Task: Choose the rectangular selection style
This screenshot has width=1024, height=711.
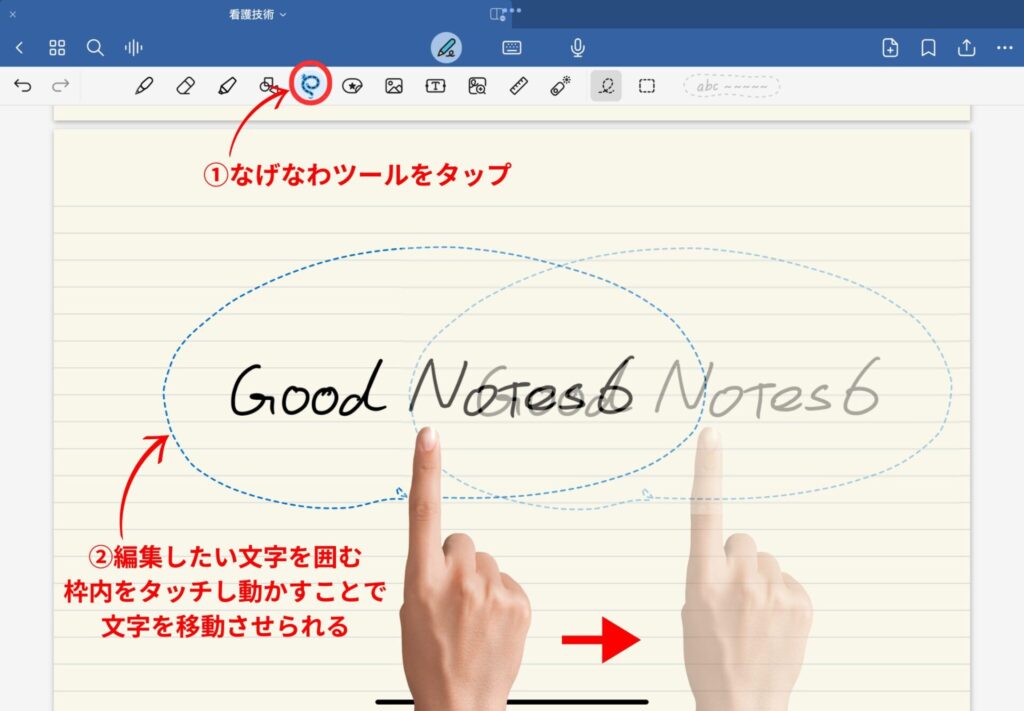Action: (x=647, y=86)
